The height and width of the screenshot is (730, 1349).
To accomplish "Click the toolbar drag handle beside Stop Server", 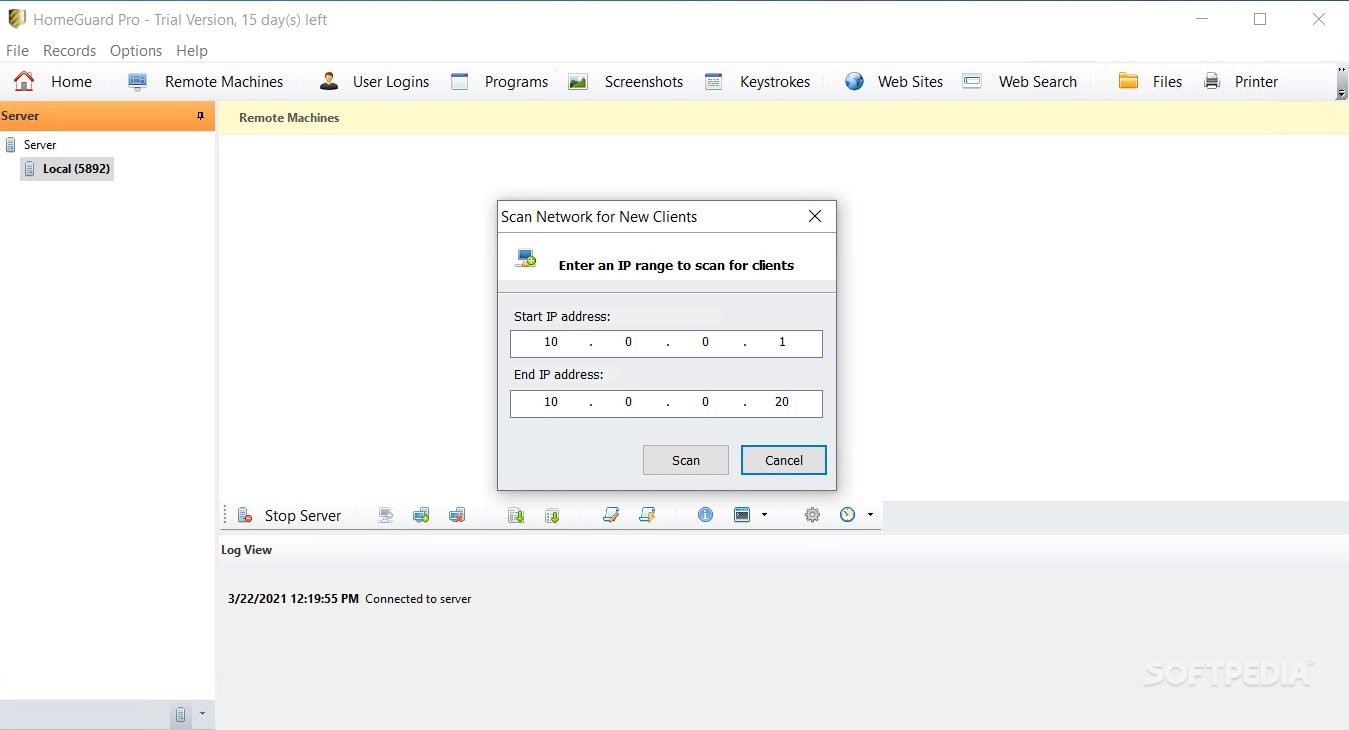I will (x=225, y=515).
